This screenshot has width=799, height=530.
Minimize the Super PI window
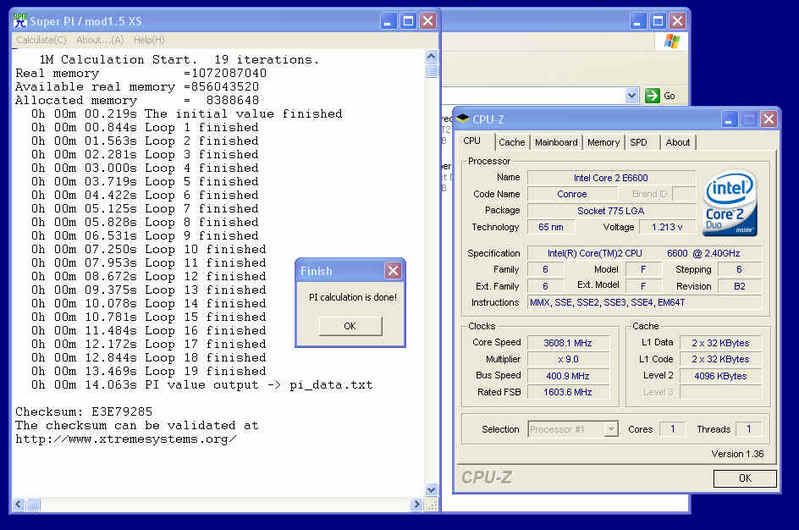388,21
